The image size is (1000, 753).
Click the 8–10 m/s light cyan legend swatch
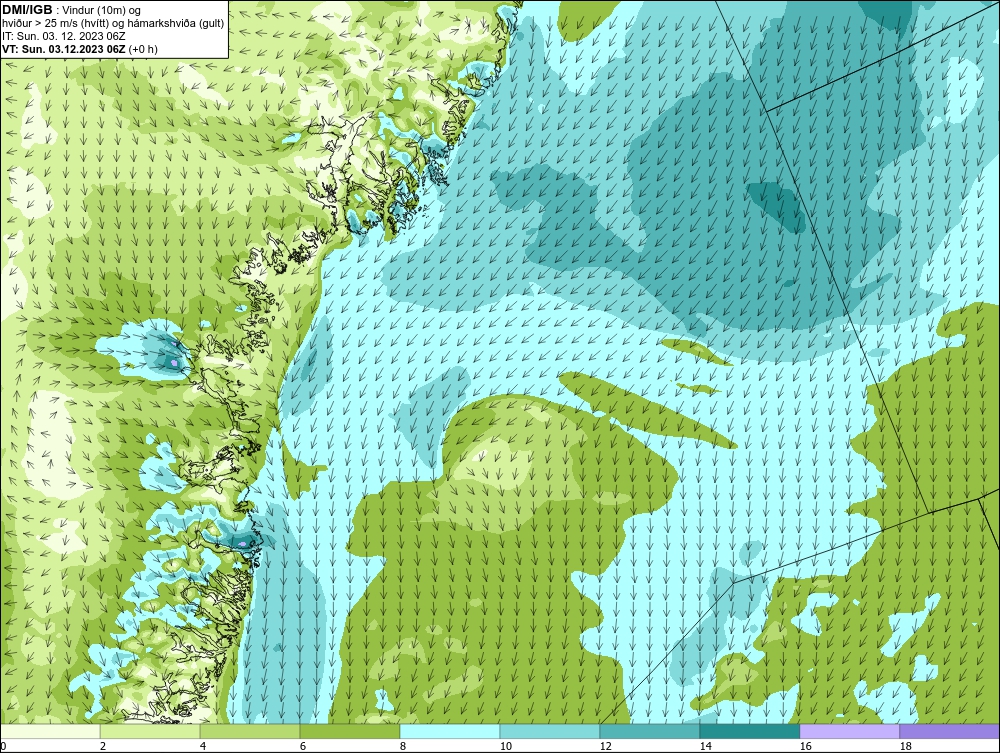coord(450,731)
